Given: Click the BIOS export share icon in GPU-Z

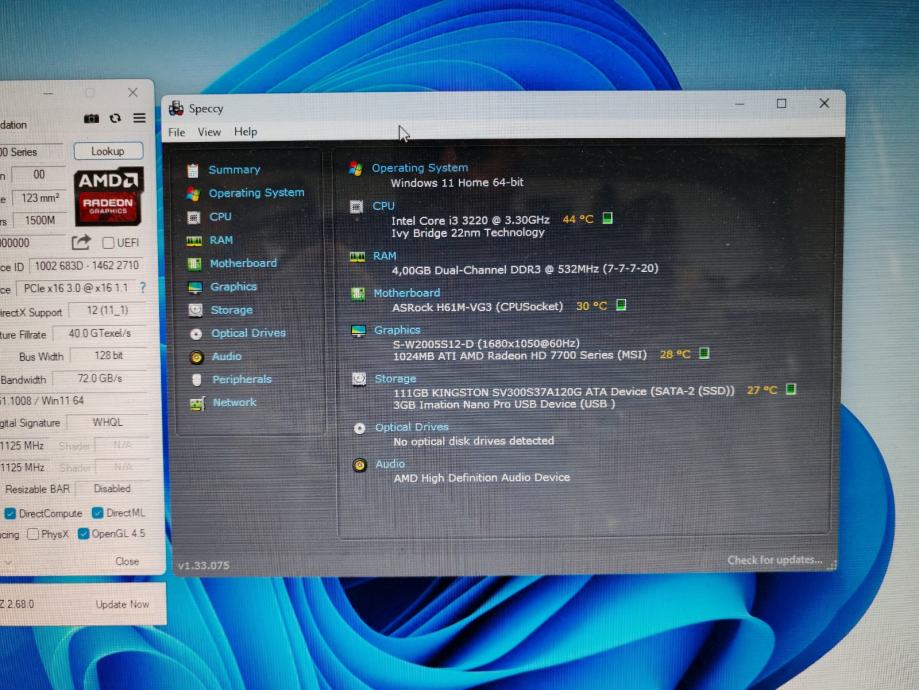Looking at the screenshot, I should [x=81, y=242].
